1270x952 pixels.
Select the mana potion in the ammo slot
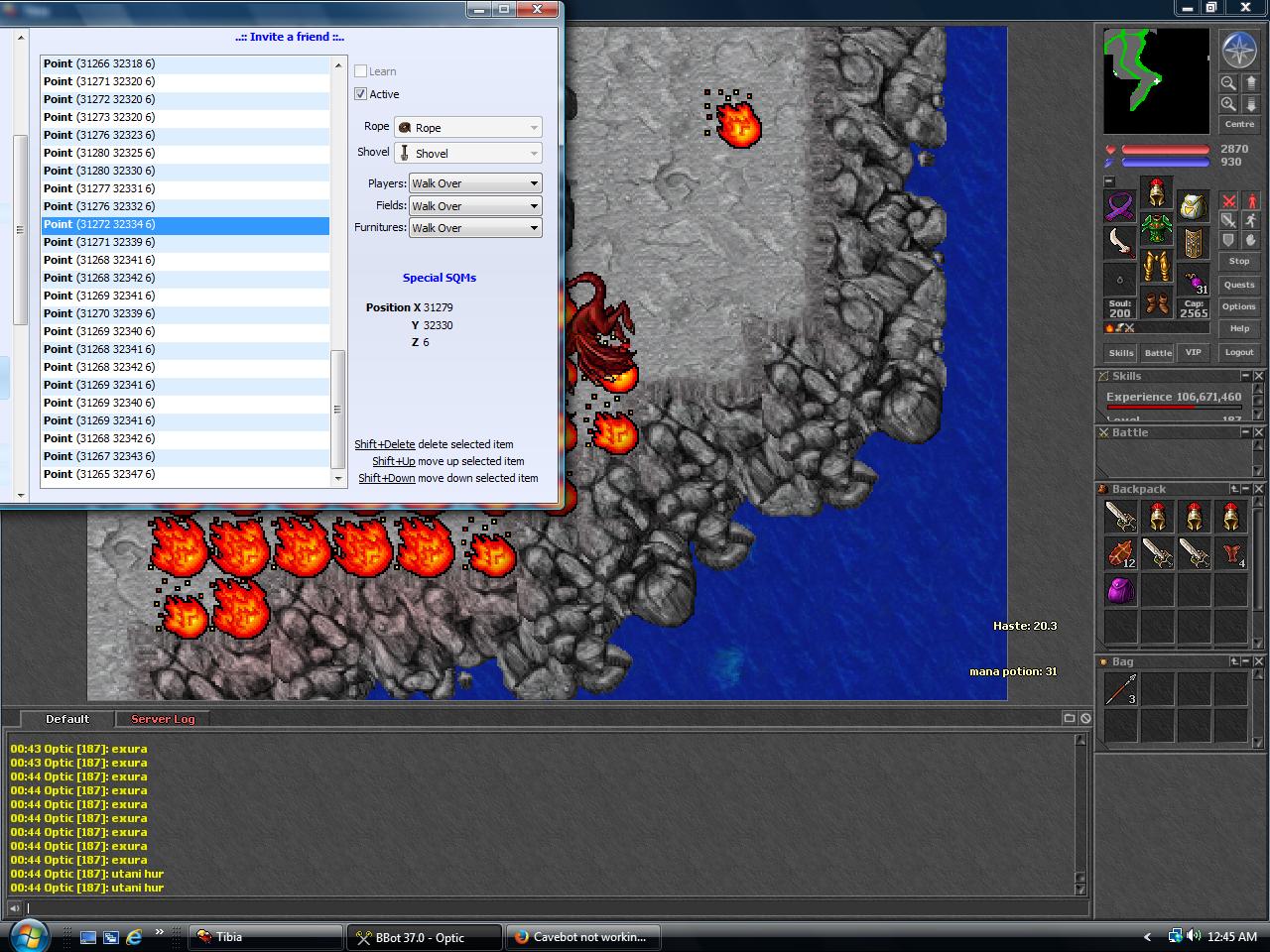click(1194, 281)
